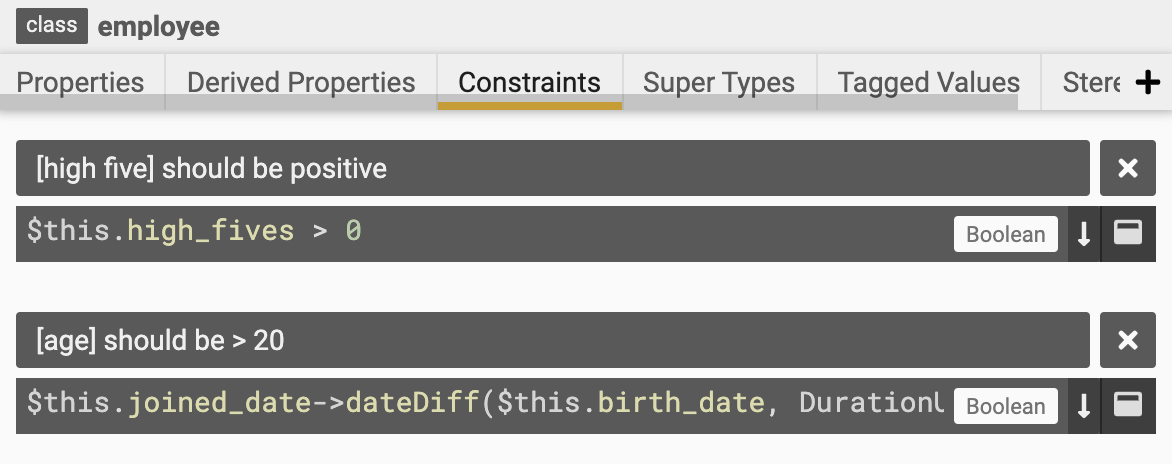Click the class badge beside employee
This screenshot has height=464, width=1172.
click(52, 26)
